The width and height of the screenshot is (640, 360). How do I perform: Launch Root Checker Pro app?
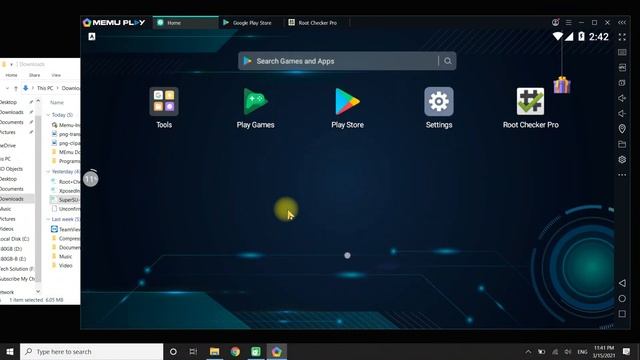coord(530,101)
